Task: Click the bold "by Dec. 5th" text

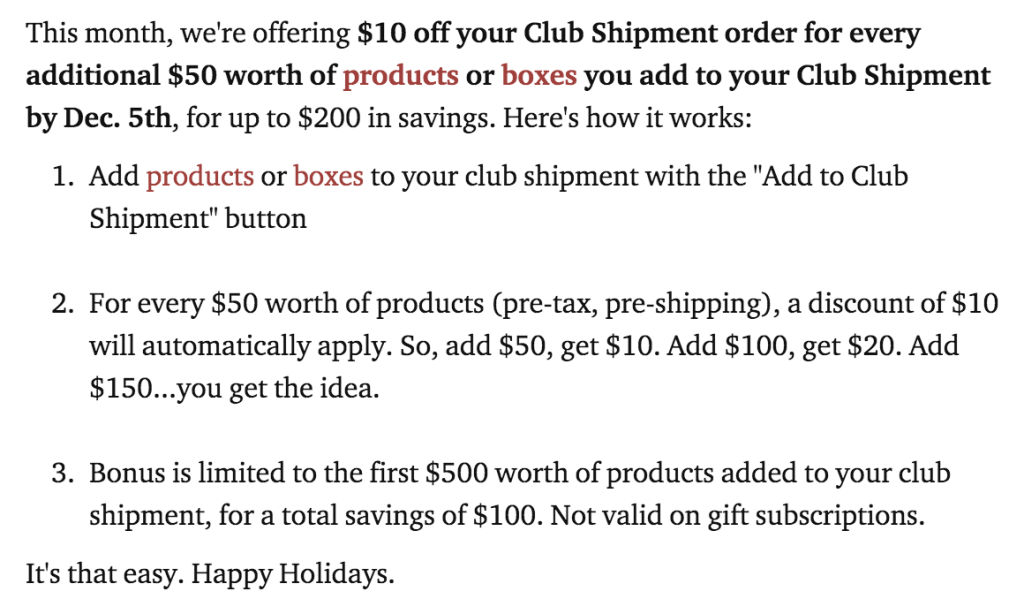Action: point(99,118)
